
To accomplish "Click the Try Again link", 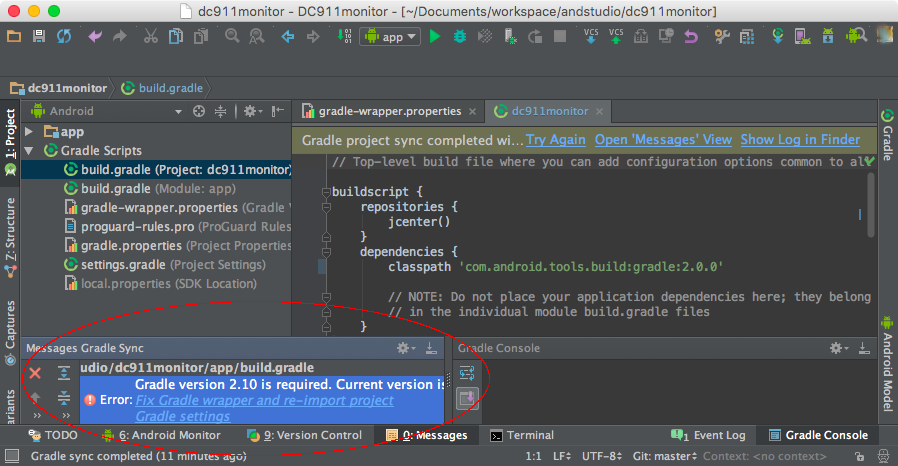I will (x=556, y=140).
